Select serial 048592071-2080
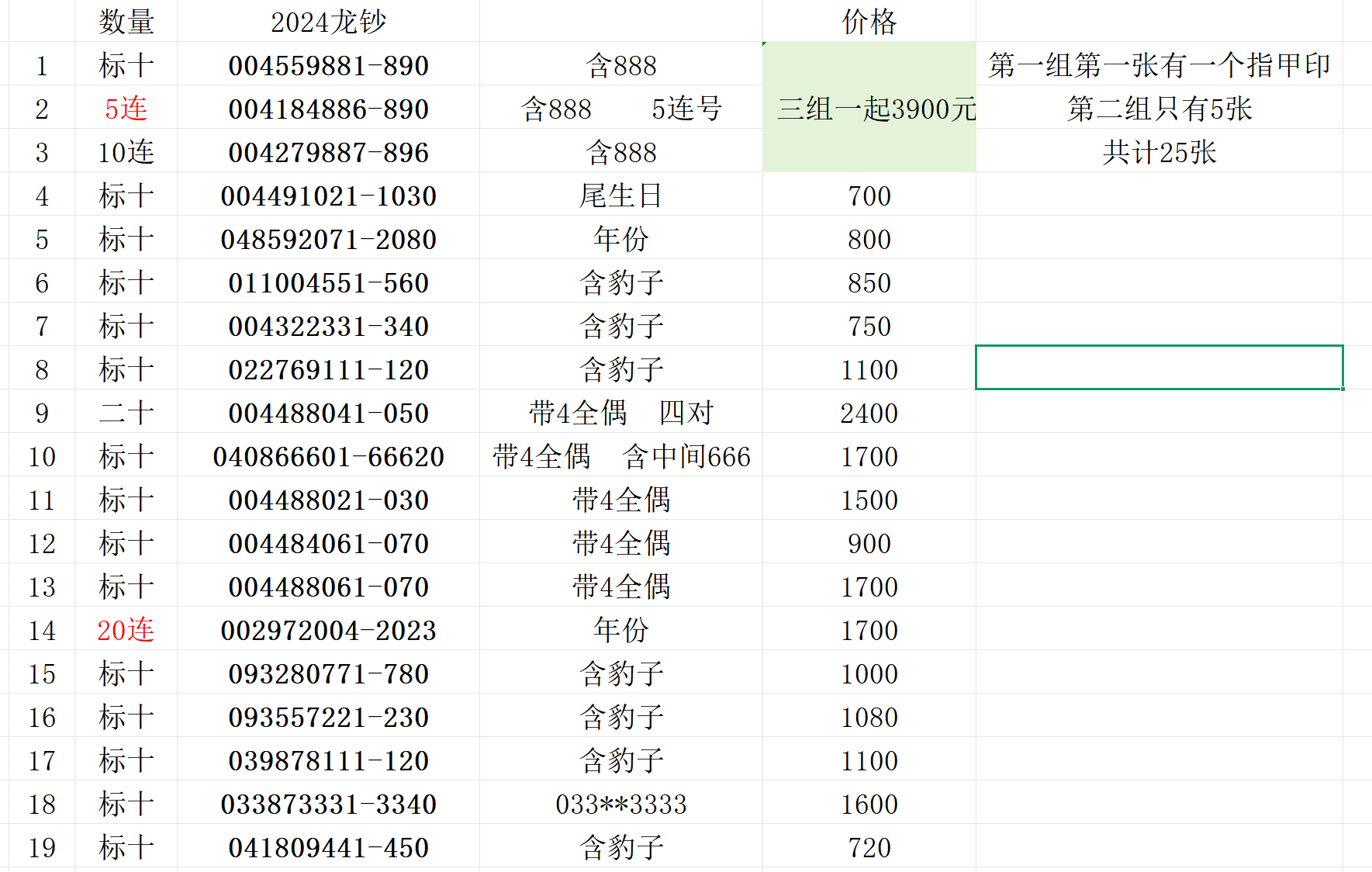The height and width of the screenshot is (872, 1372). click(328, 239)
